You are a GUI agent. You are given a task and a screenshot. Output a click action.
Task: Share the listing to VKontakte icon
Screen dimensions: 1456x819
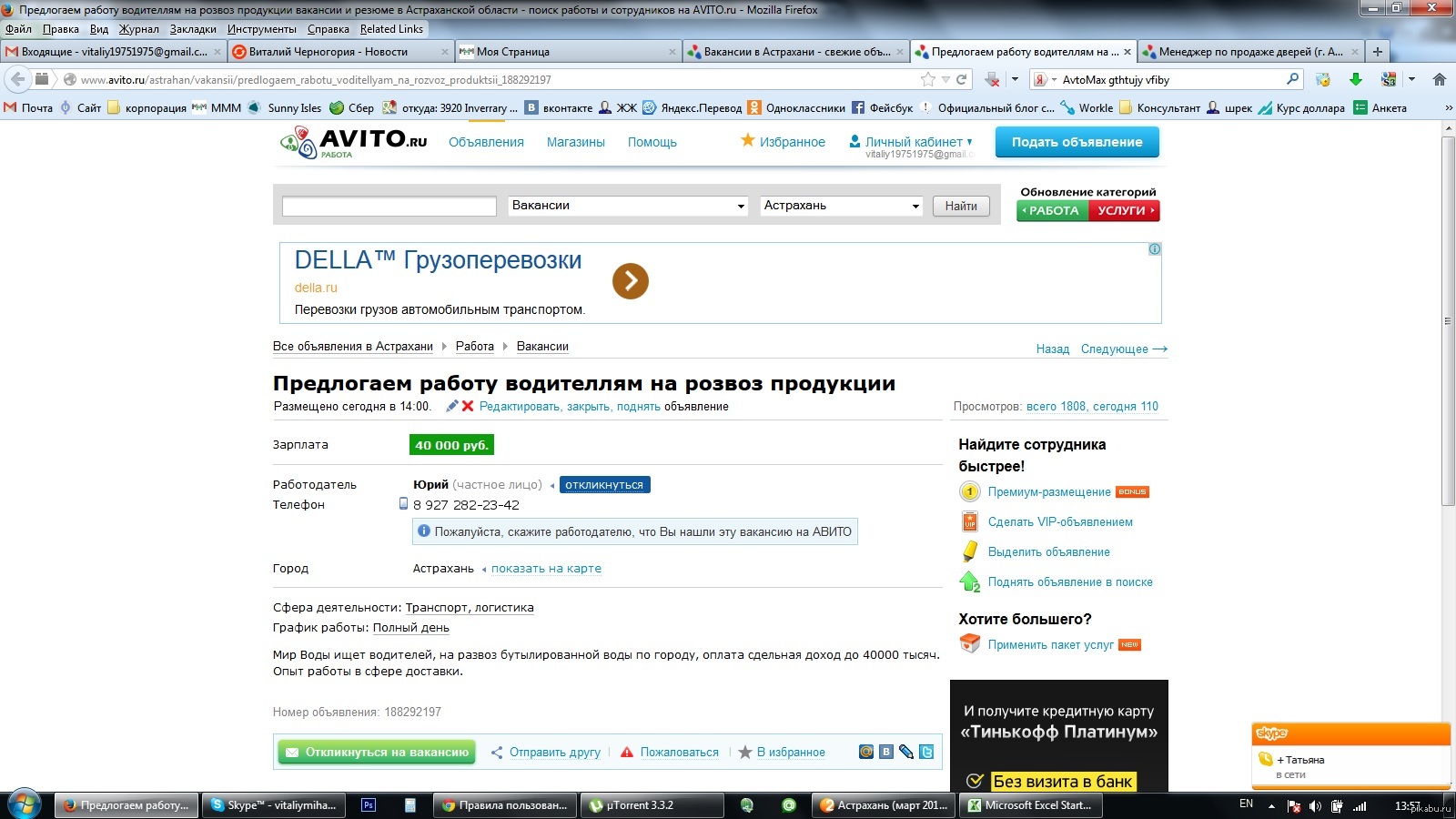point(886,752)
